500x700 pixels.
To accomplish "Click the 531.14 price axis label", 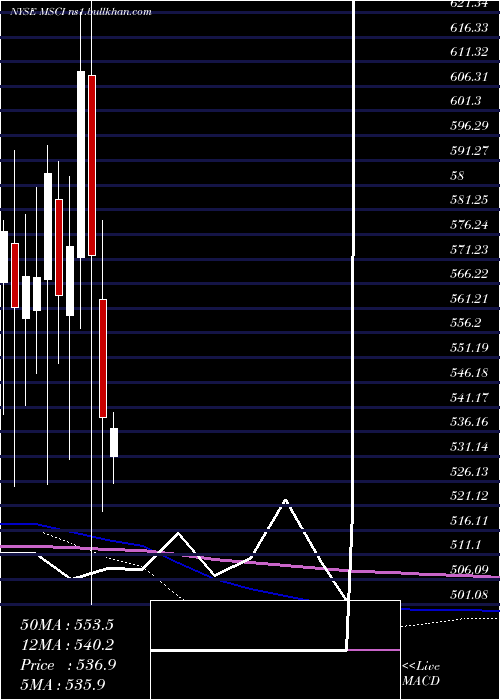I will (469, 446).
